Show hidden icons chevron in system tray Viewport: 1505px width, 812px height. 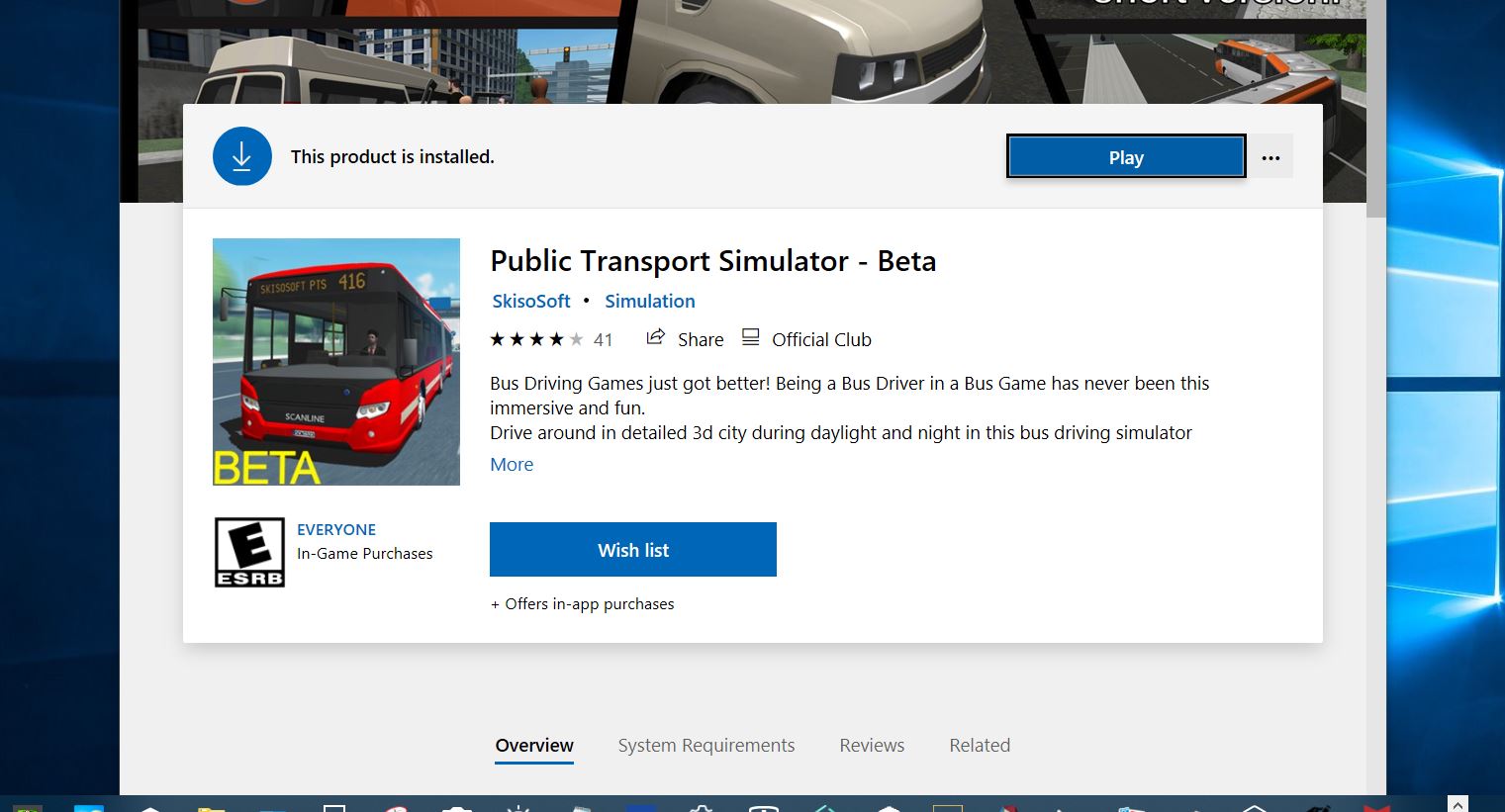[1457, 804]
